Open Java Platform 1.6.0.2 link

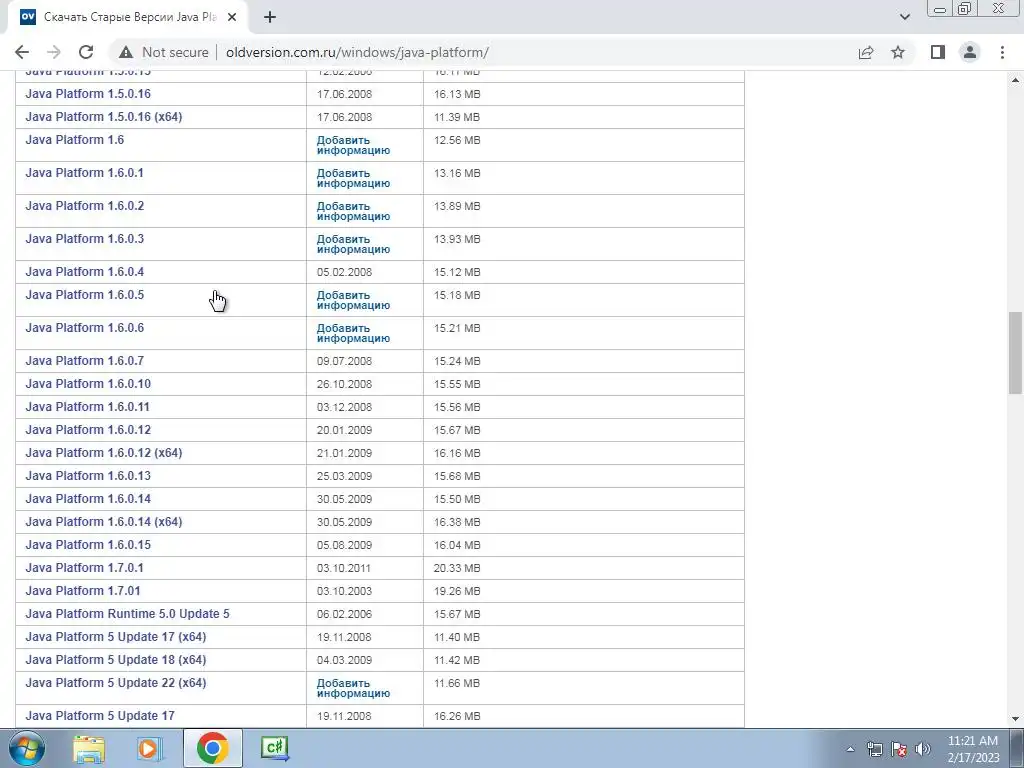pos(84,206)
